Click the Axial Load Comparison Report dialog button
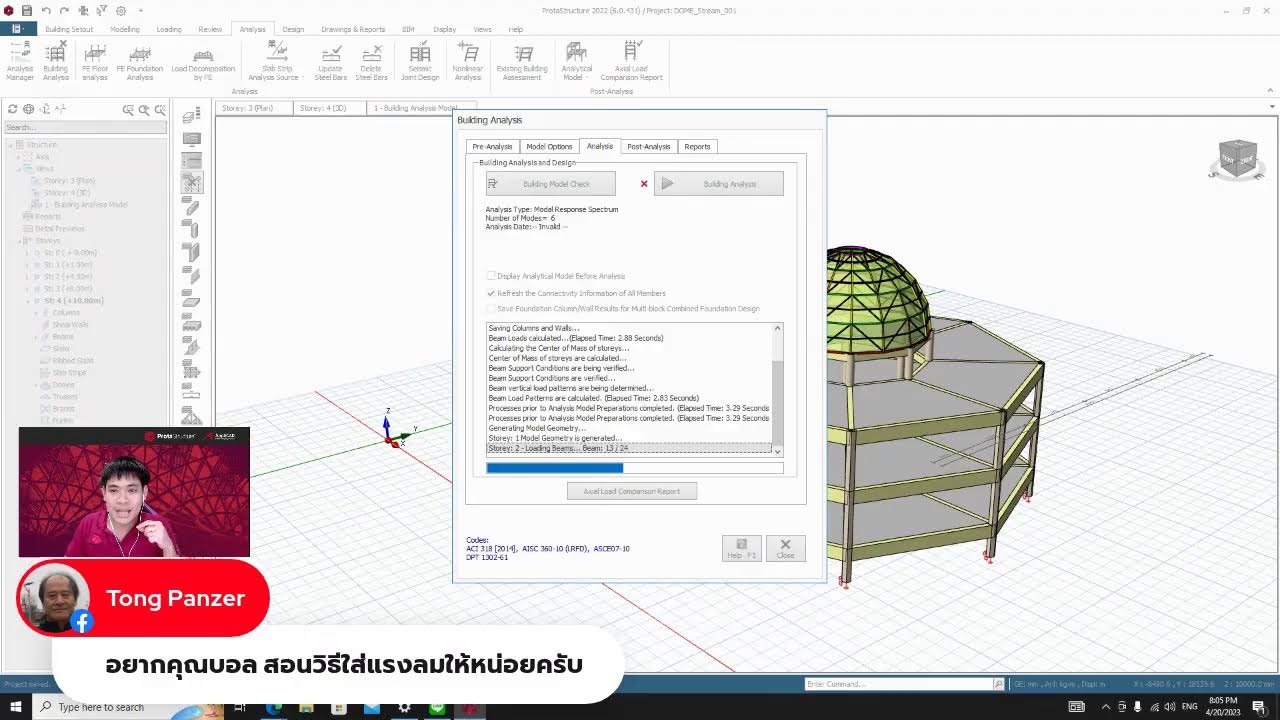The image size is (1280, 720). click(632, 491)
